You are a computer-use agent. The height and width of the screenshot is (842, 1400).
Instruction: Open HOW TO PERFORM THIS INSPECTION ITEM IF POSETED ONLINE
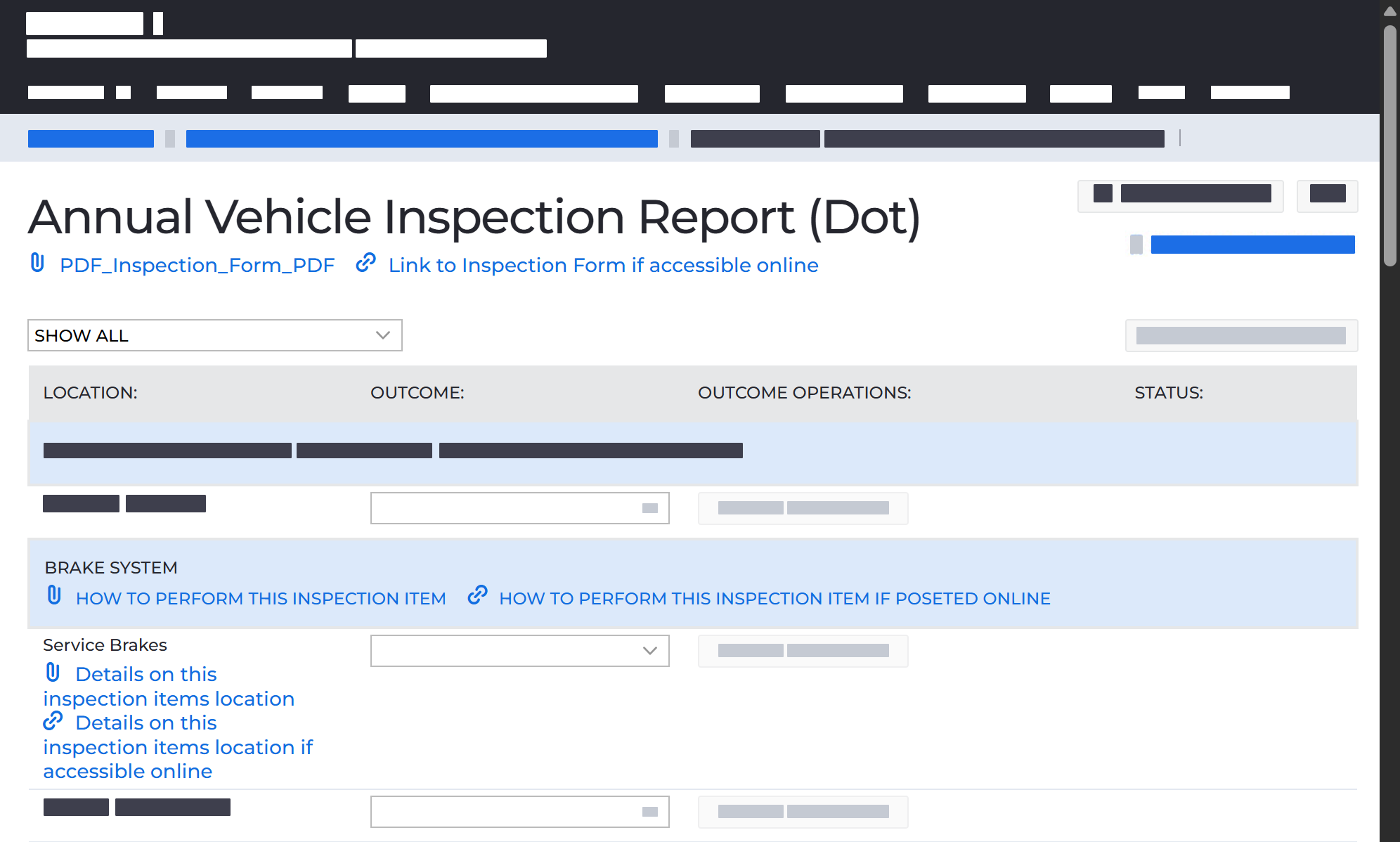point(774,598)
